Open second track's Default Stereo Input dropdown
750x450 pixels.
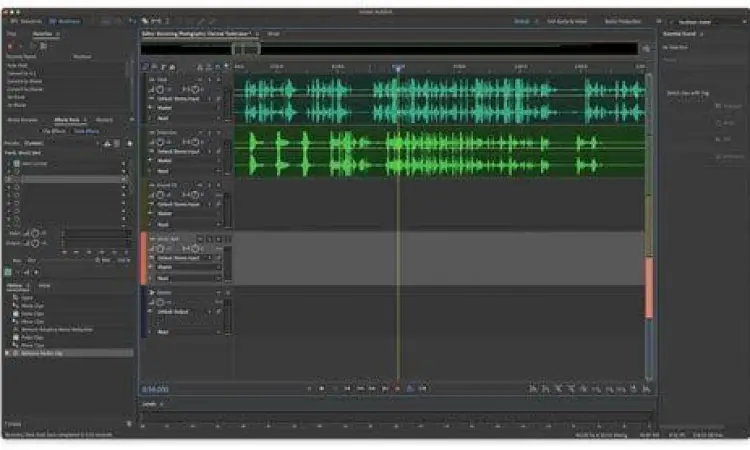(x=185, y=152)
